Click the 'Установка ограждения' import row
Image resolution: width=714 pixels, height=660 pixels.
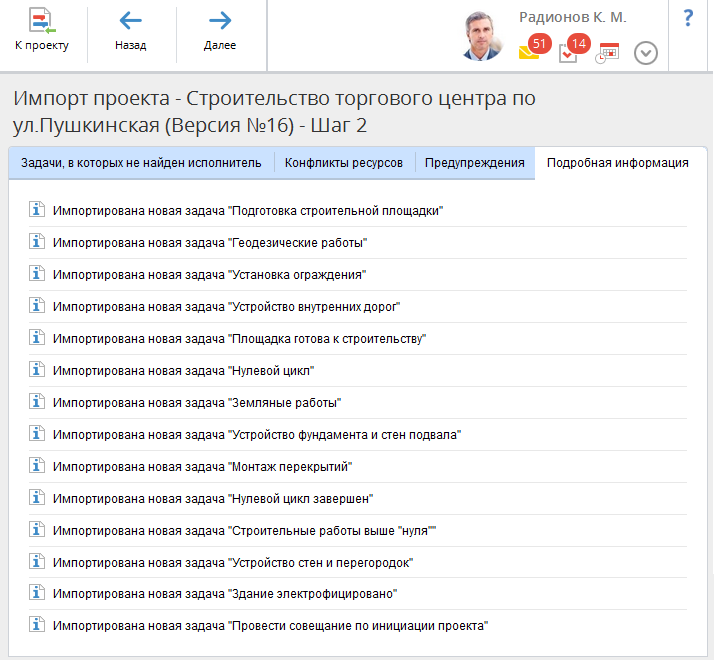click(209, 274)
